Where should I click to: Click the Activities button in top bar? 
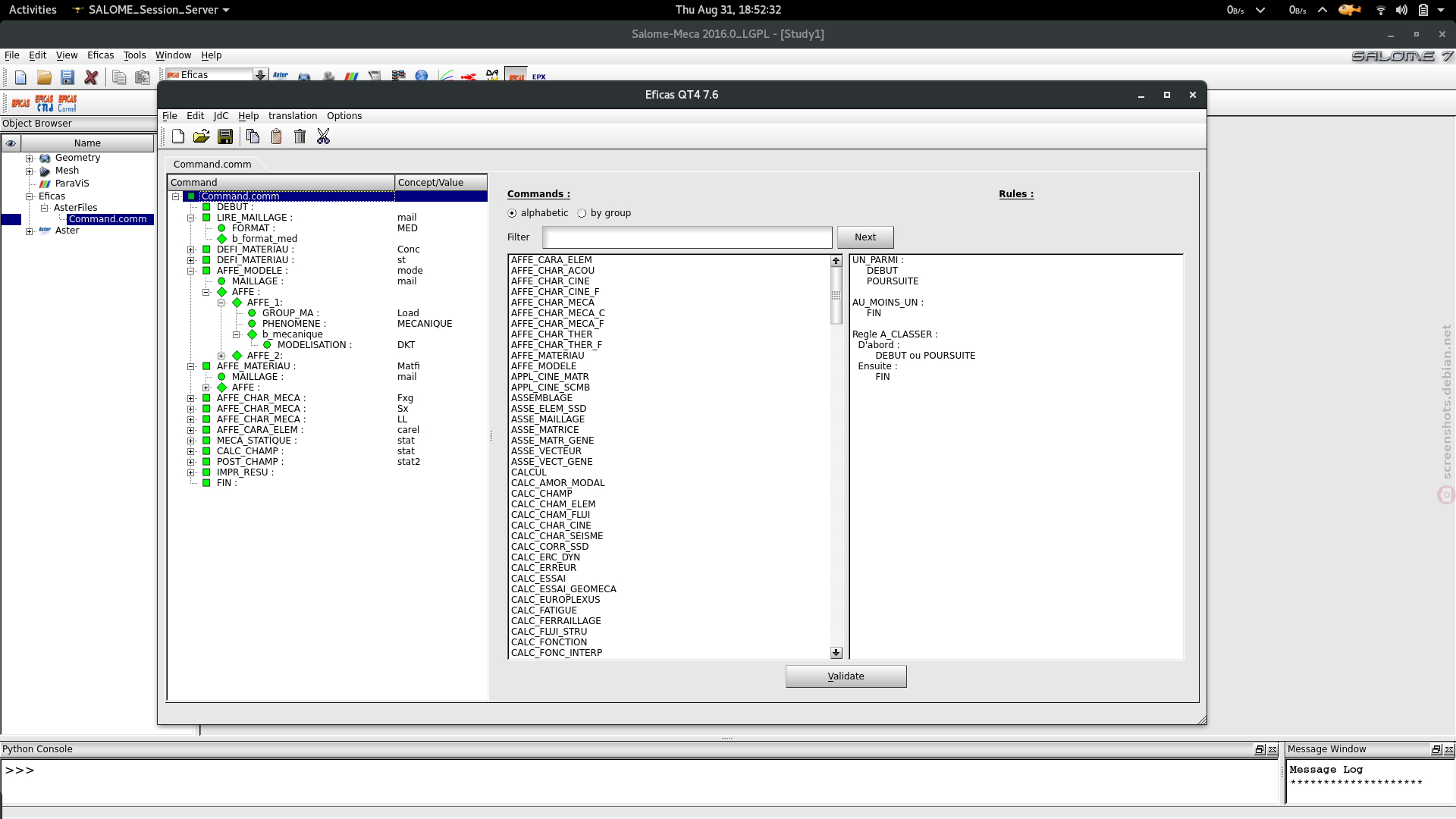pos(33,10)
